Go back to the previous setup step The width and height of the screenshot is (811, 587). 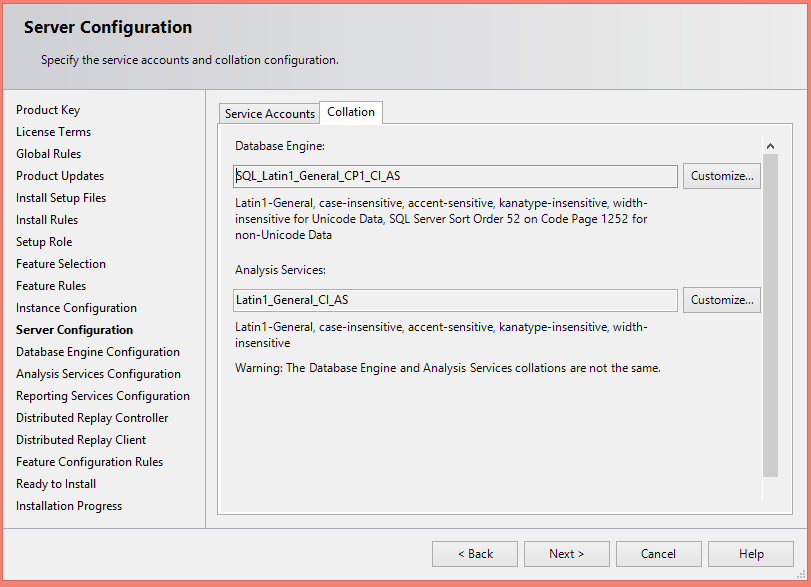[x=474, y=553]
